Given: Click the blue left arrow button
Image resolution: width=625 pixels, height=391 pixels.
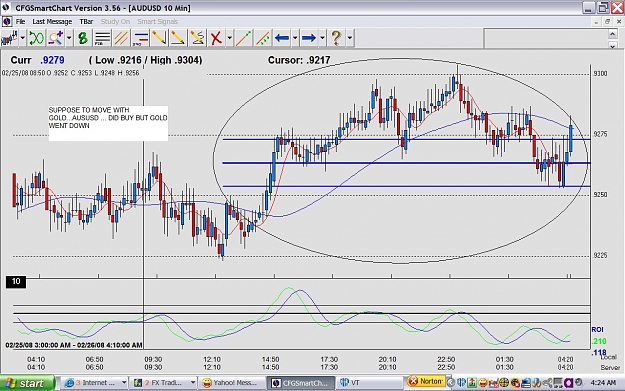Looking at the screenshot, I should (x=282, y=38).
